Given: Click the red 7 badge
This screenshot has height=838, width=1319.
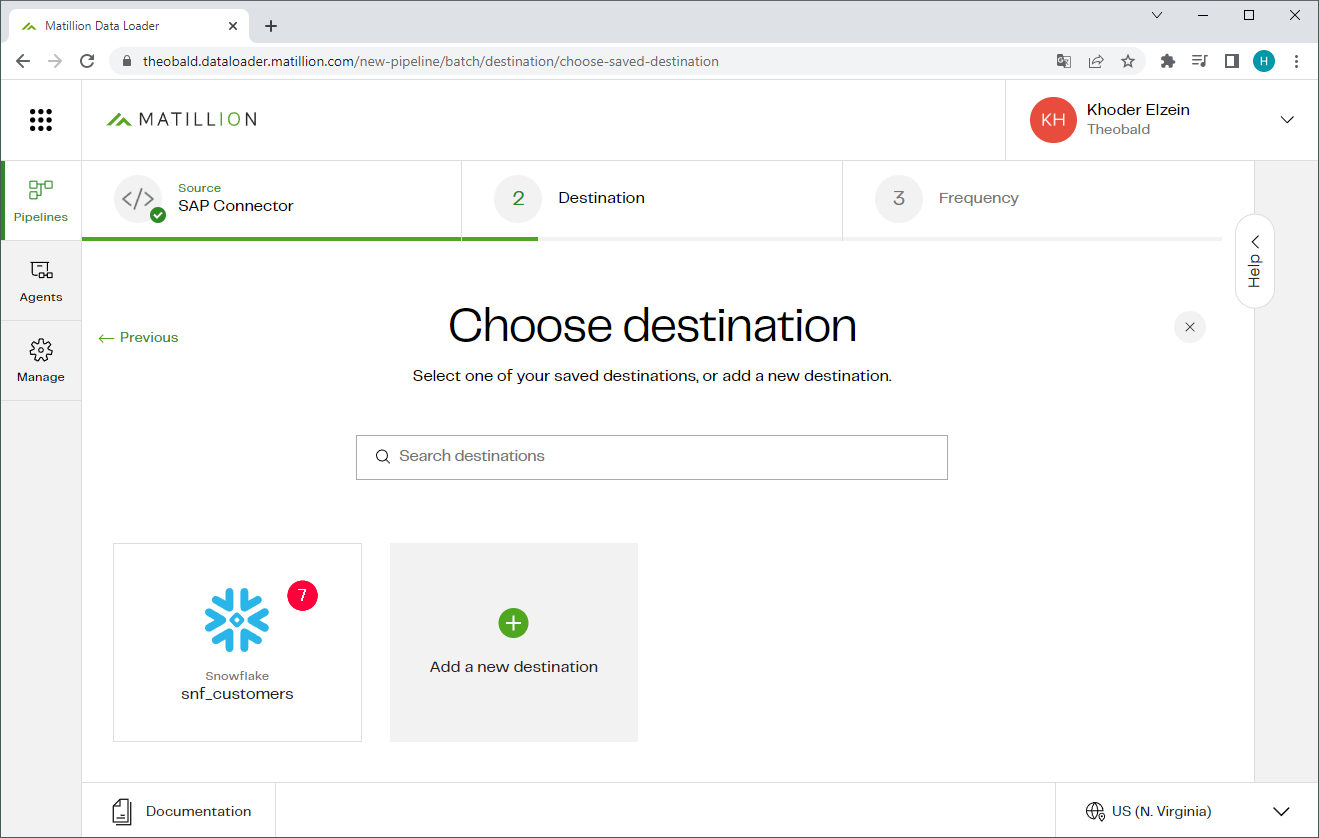Looking at the screenshot, I should [x=302, y=595].
